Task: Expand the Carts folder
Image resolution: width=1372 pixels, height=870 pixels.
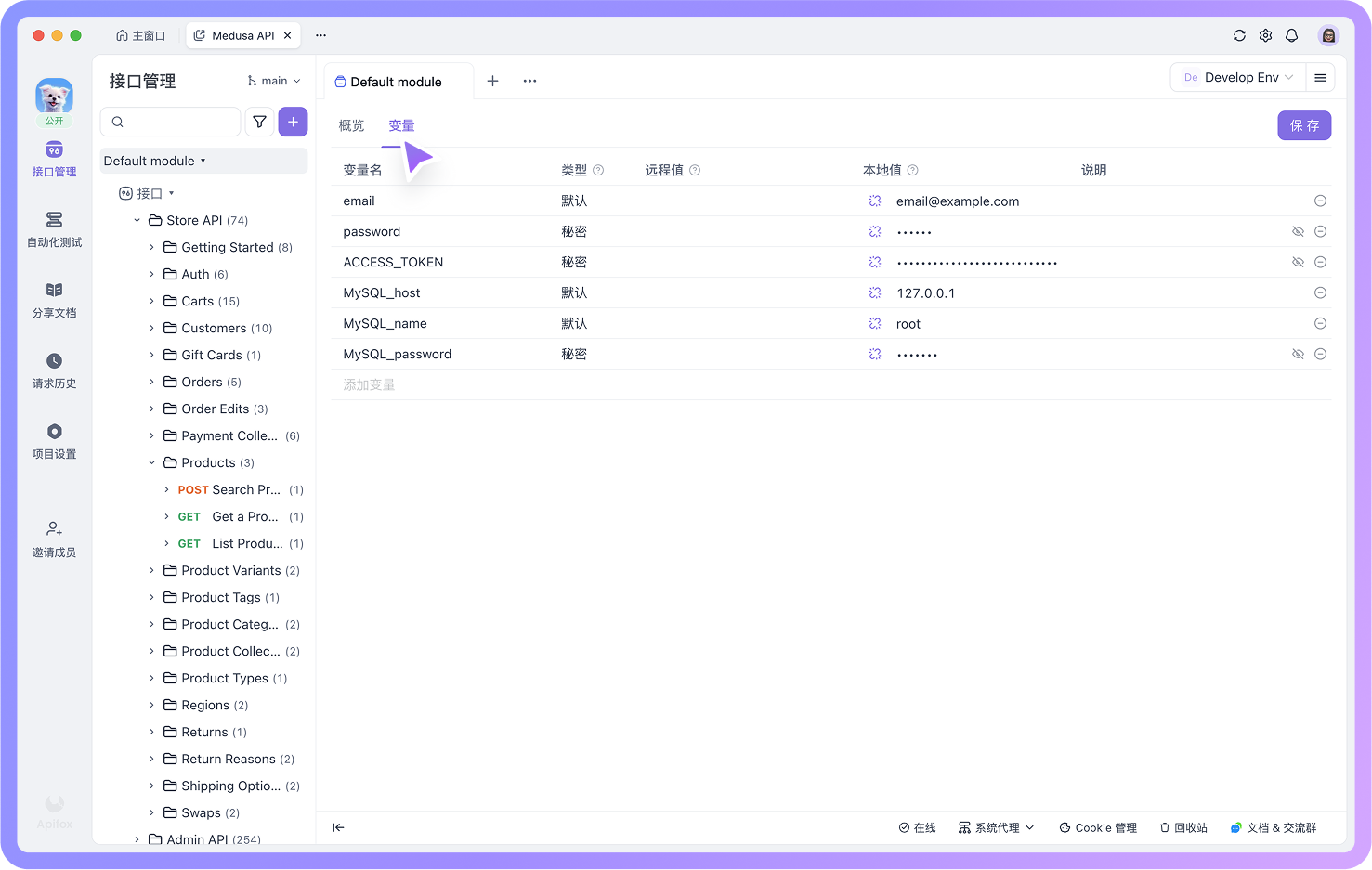Action: click(152, 301)
